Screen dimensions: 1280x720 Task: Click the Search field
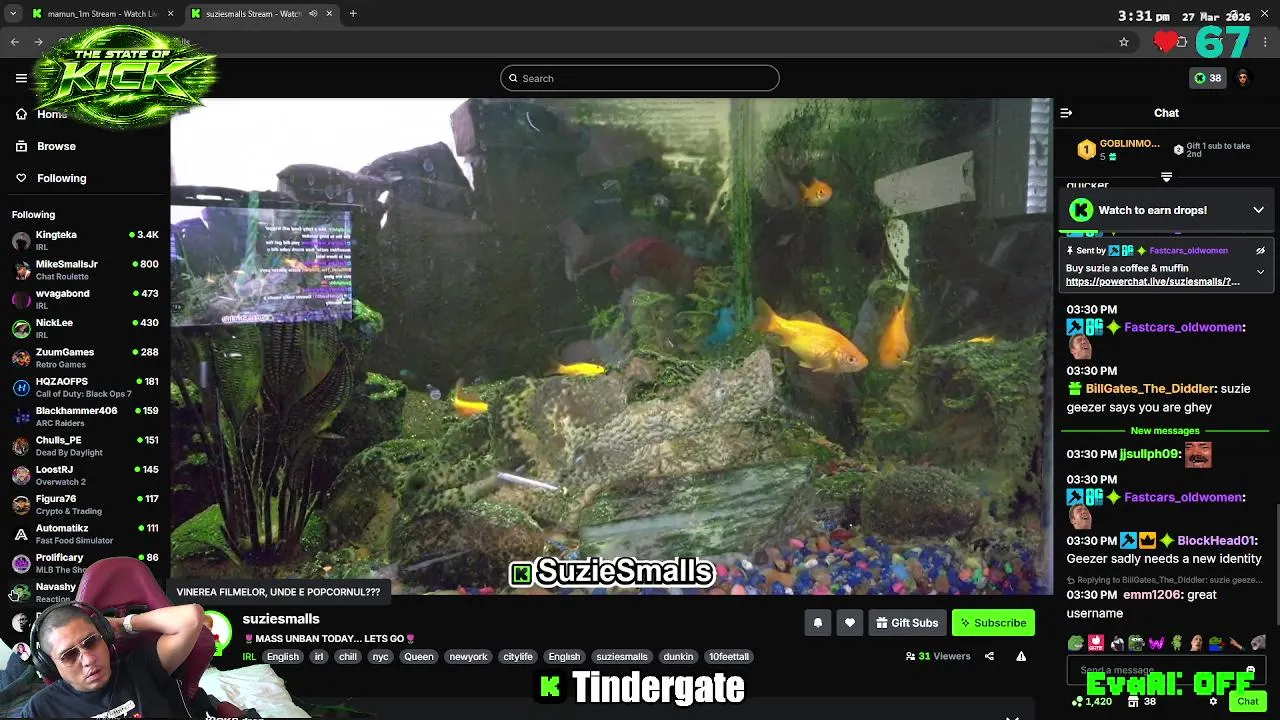point(640,78)
